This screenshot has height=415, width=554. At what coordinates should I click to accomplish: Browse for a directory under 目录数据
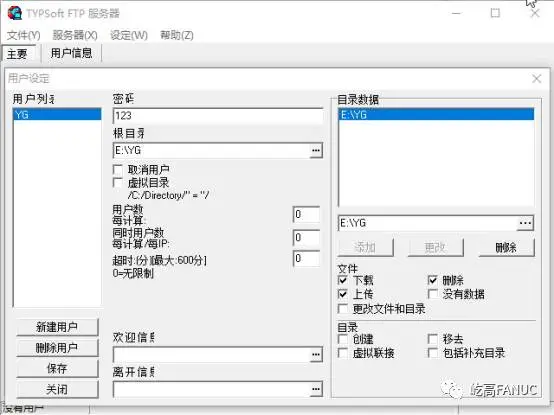click(x=525, y=223)
